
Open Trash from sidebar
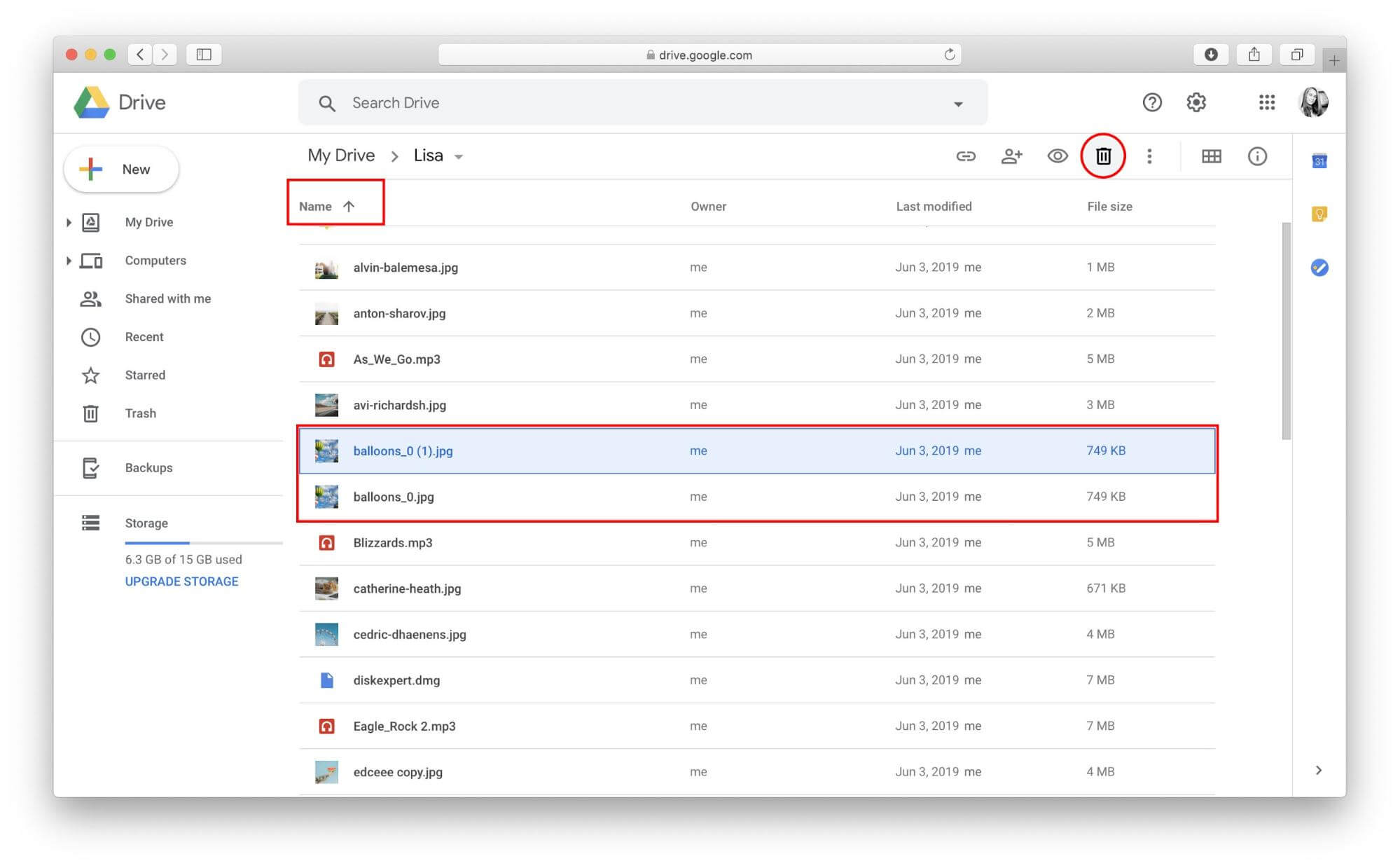(x=140, y=412)
